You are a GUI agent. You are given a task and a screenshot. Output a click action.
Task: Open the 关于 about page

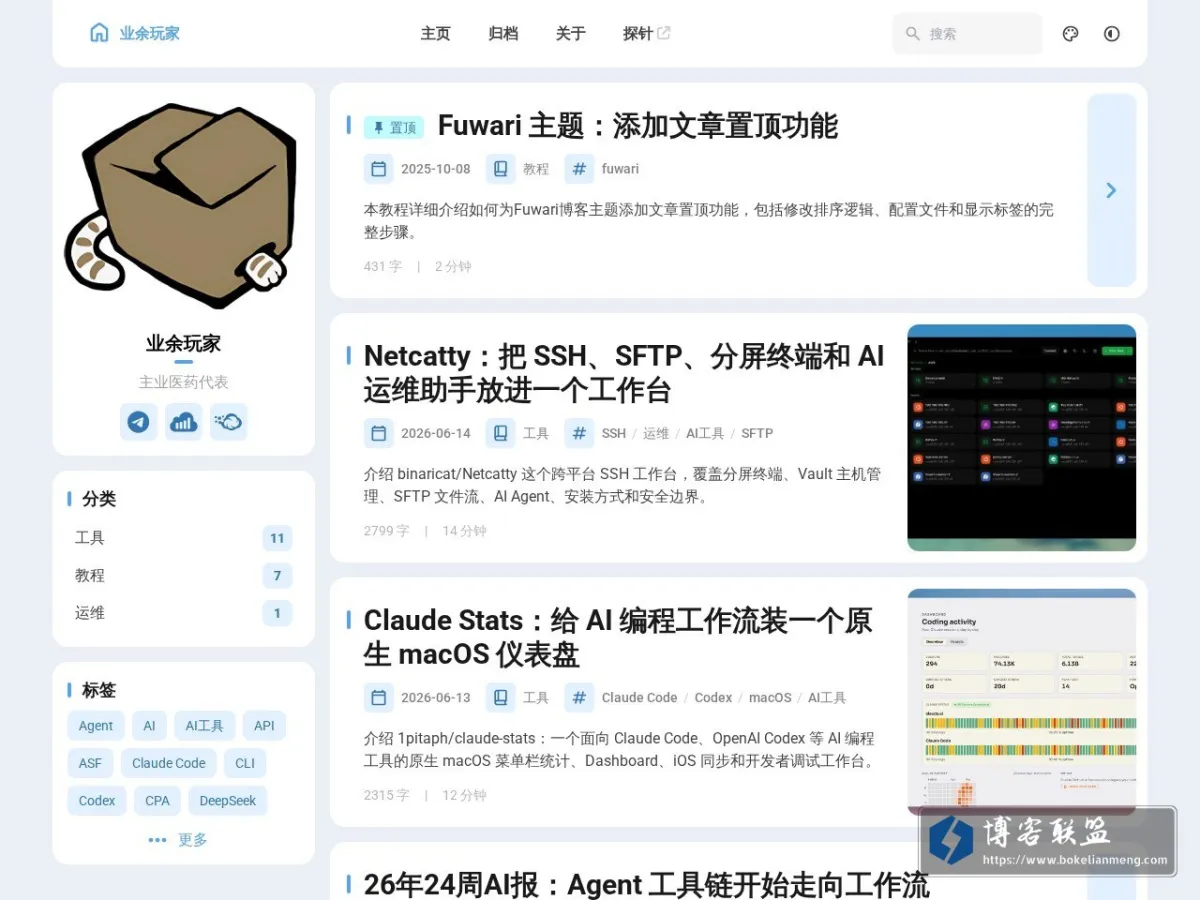[x=570, y=33]
